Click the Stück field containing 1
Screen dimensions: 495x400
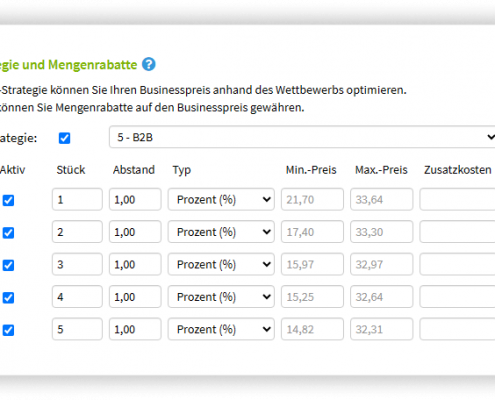(x=77, y=199)
